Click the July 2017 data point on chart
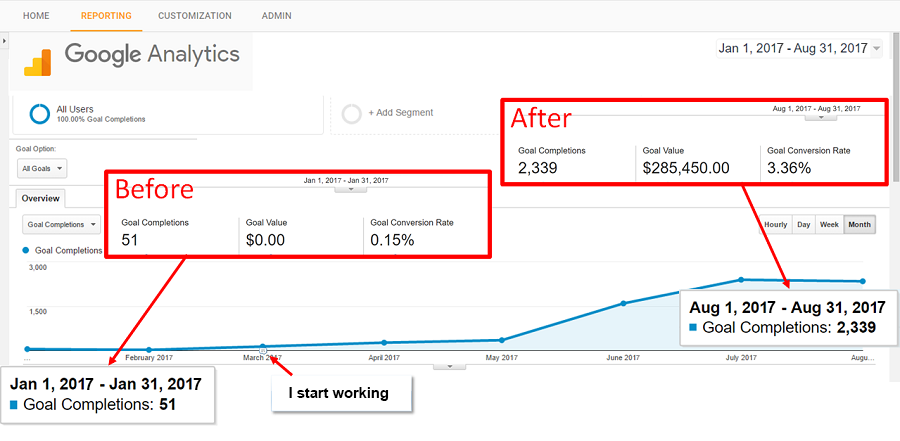900x441 pixels. coord(741,279)
